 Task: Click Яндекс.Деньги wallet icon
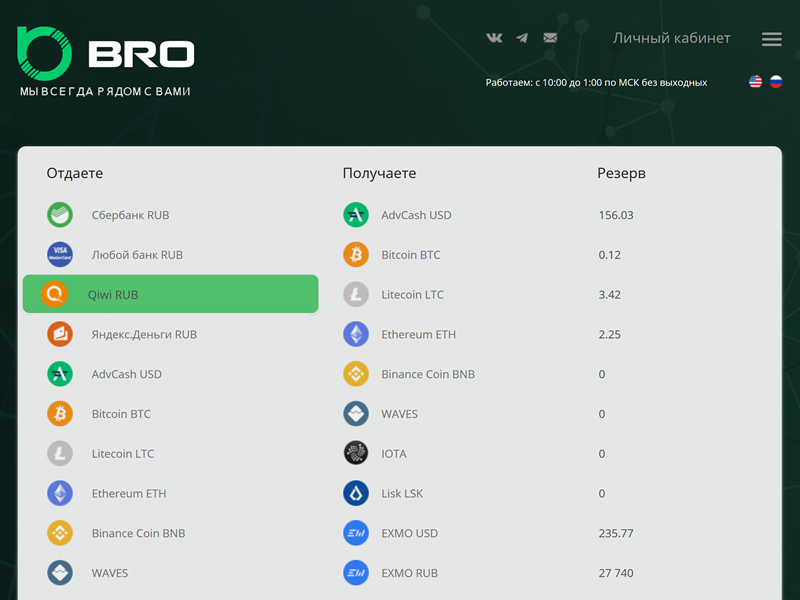pyautogui.click(x=60, y=334)
